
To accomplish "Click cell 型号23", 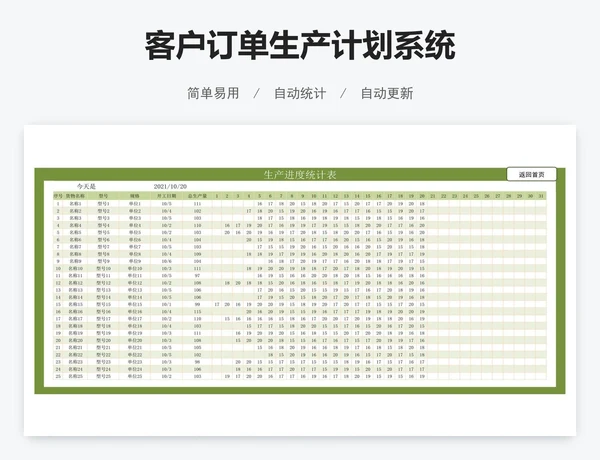I will pyautogui.click(x=103, y=362).
